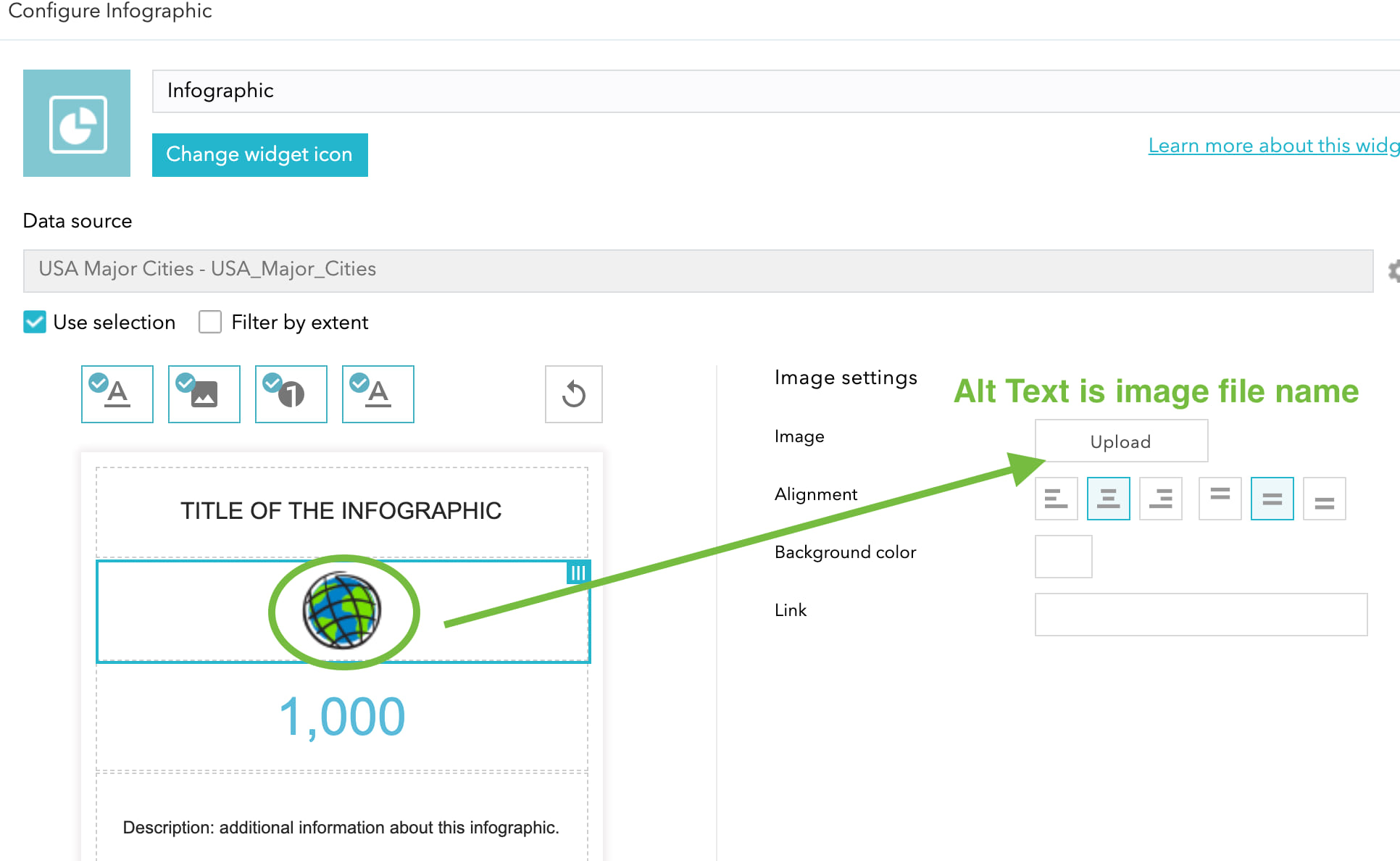Click the reset/undo layout icon
The height and width of the screenshot is (861, 1400).
(x=575, y=393)
